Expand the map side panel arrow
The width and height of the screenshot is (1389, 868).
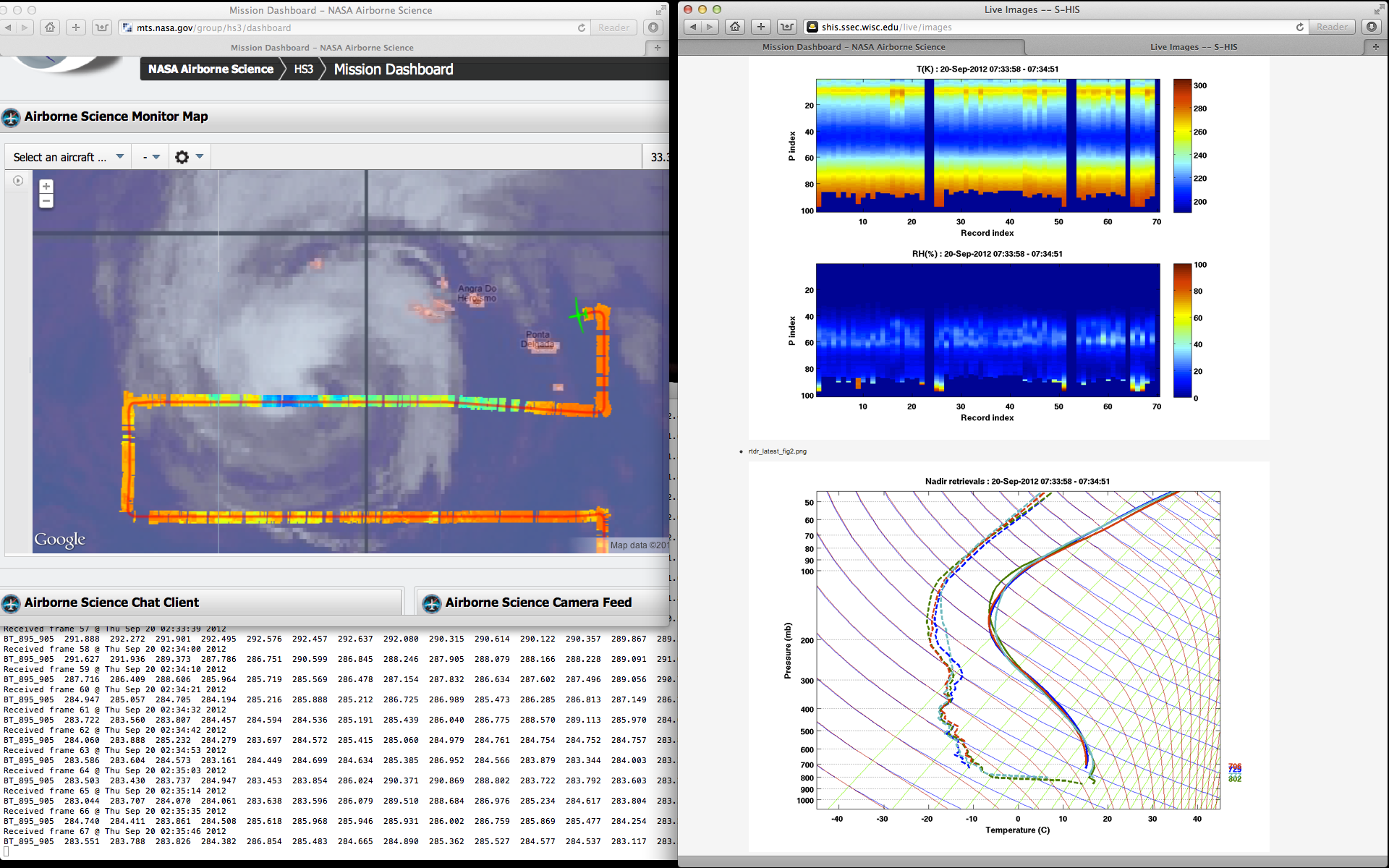18,181
